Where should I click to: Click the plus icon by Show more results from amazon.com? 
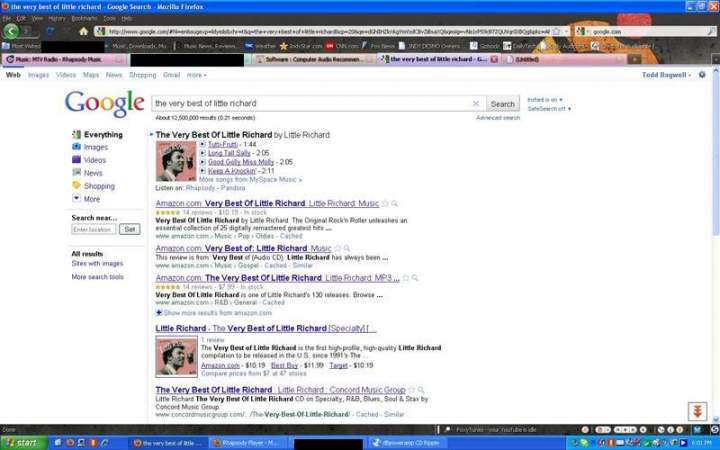pyautogui.click(x=159, y=312)
